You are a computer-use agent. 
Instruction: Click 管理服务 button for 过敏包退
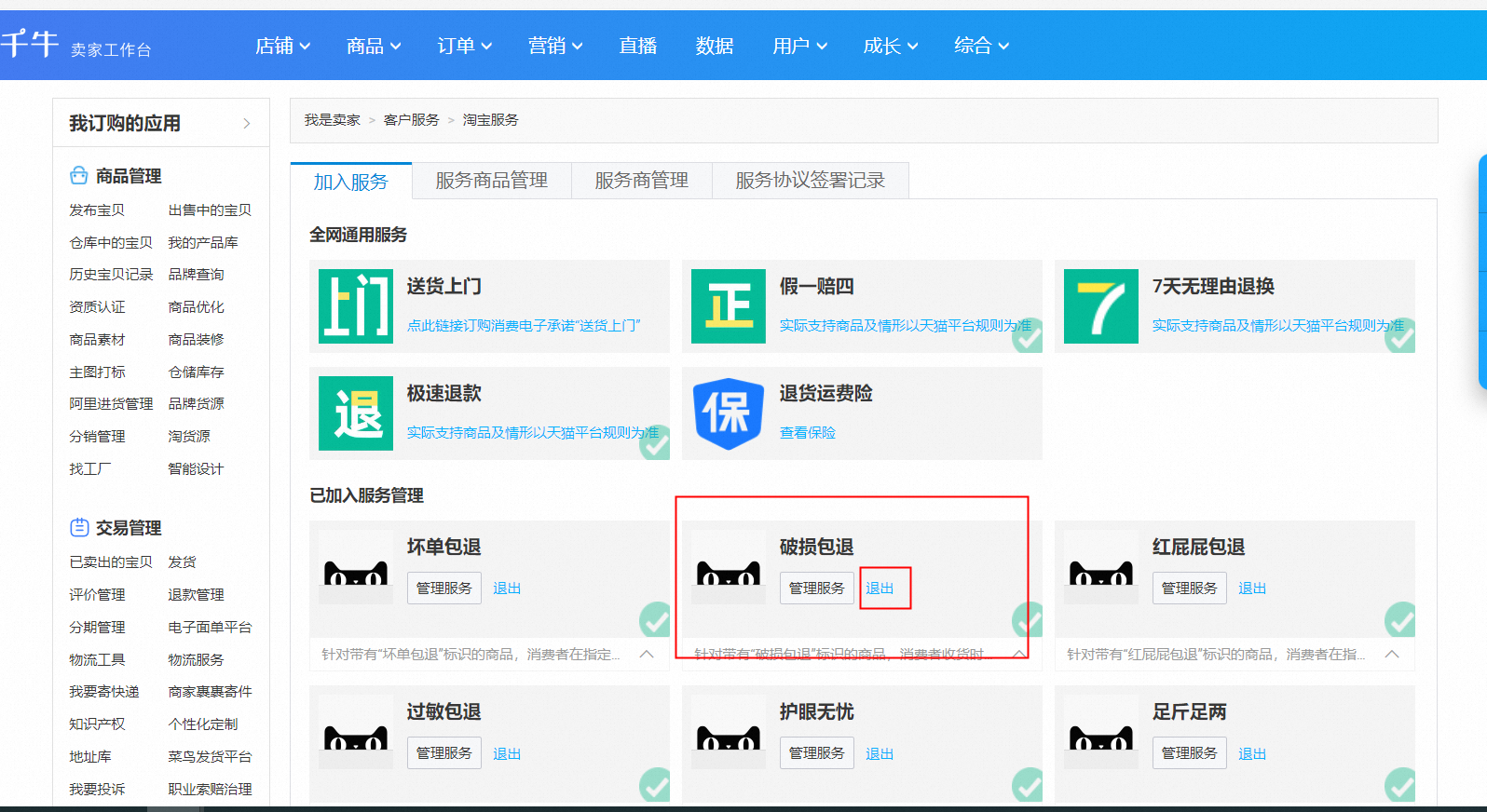[444, 753]
